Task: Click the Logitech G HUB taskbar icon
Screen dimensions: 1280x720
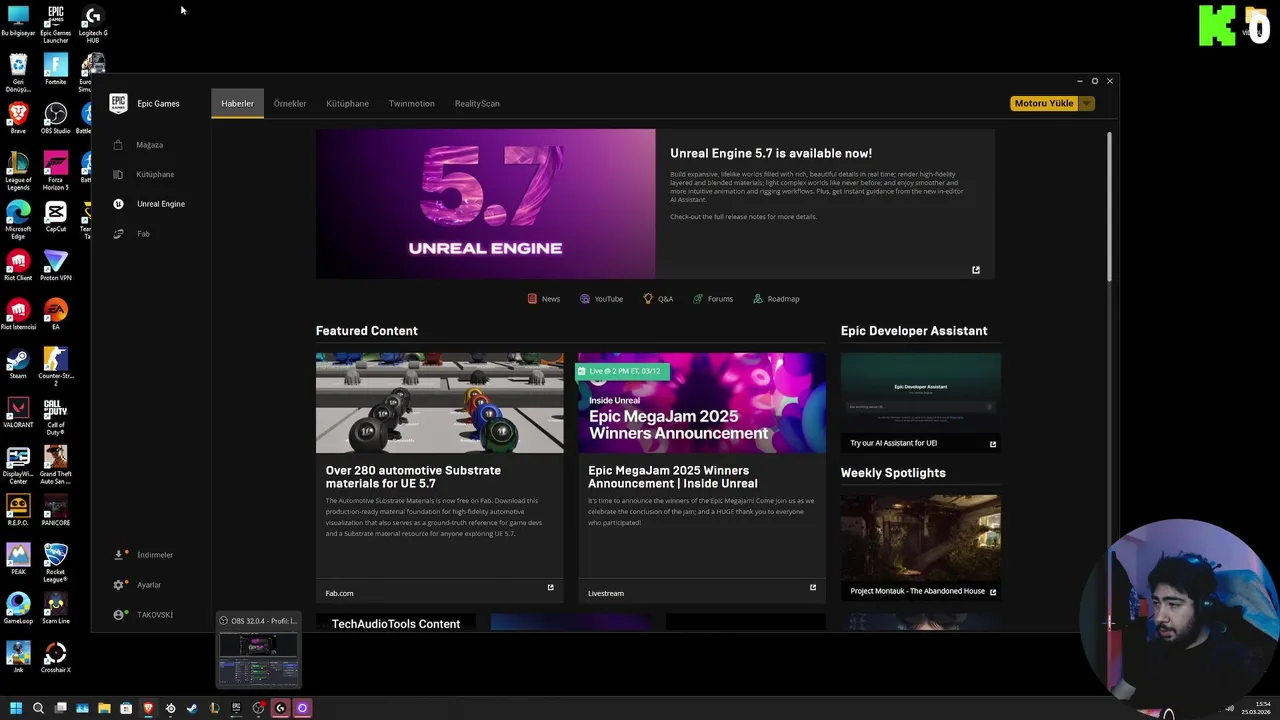Action: pos(280,708)
